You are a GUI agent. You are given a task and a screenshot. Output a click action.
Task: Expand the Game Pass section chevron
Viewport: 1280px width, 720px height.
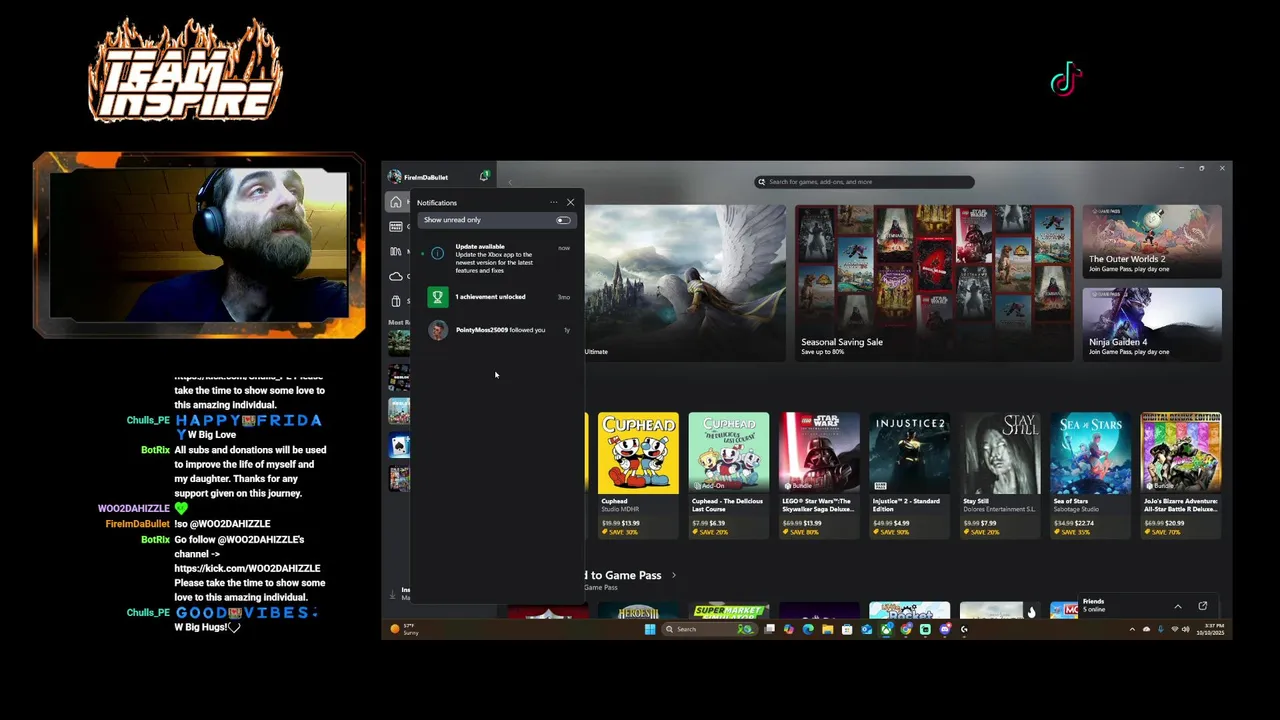(674, 575)
